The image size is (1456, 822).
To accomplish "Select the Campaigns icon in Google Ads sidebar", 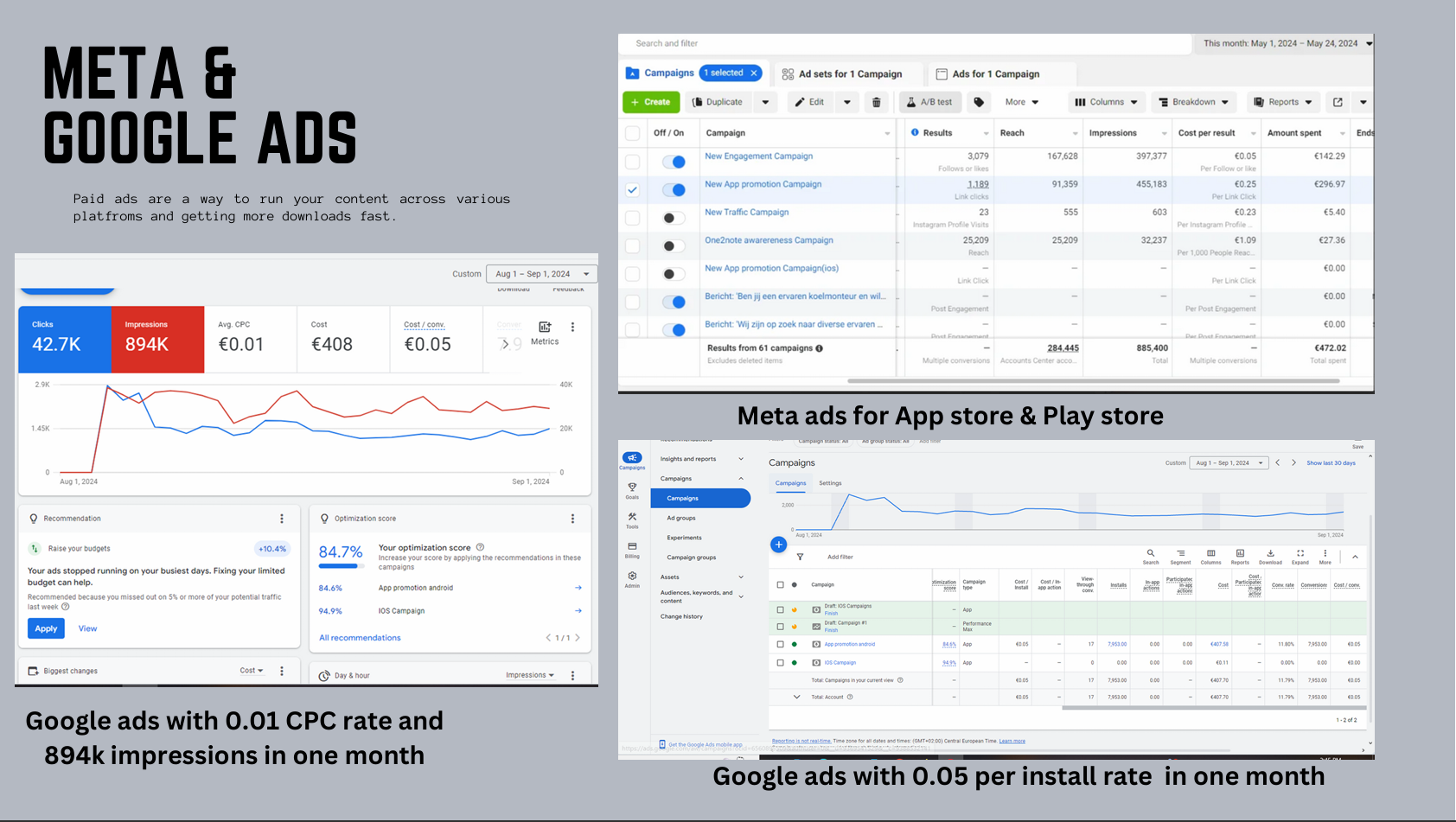I will click(x=632, y=457).
